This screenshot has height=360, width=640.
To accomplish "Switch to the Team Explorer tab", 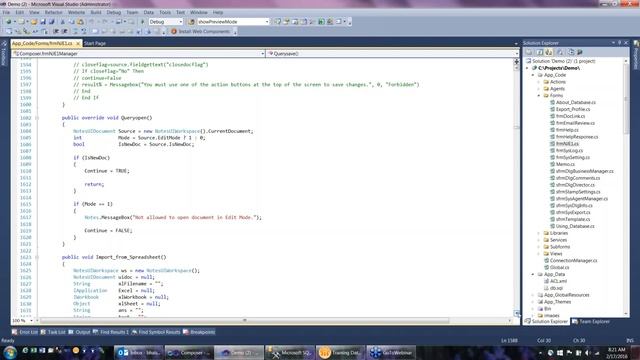I will tap(591, 322).
